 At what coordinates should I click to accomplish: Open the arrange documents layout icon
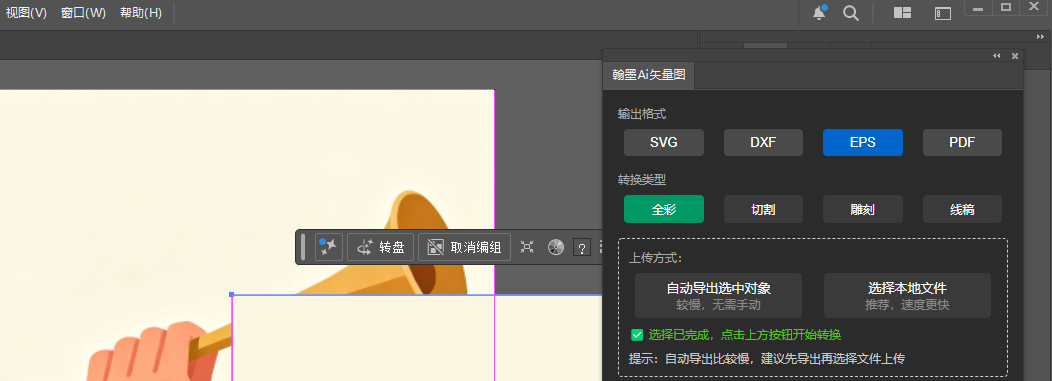[902, 13]
